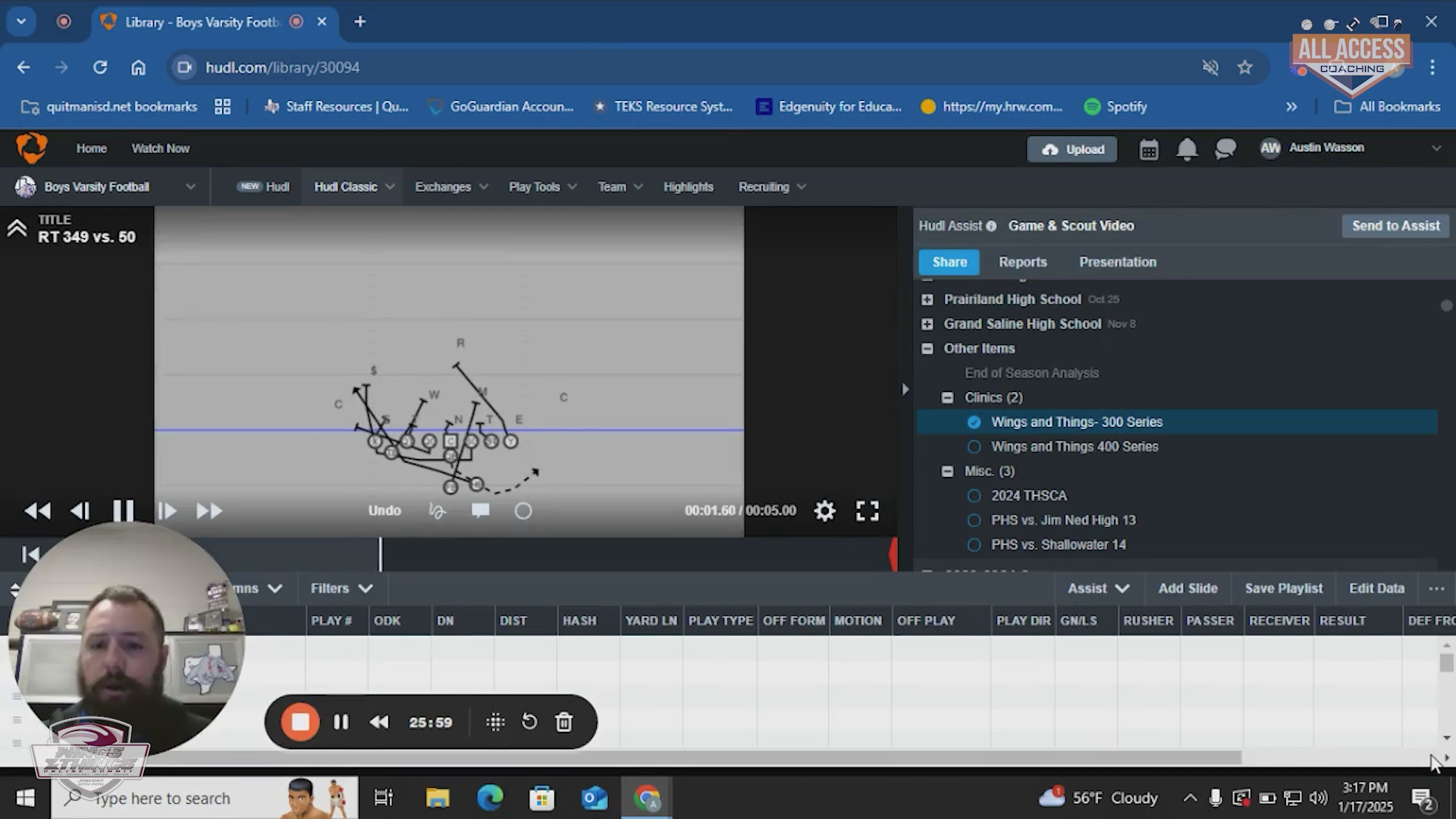The image size is (1456, 819).
Task: Expand Prairiland High School folder
Action: tap(927, 300)
